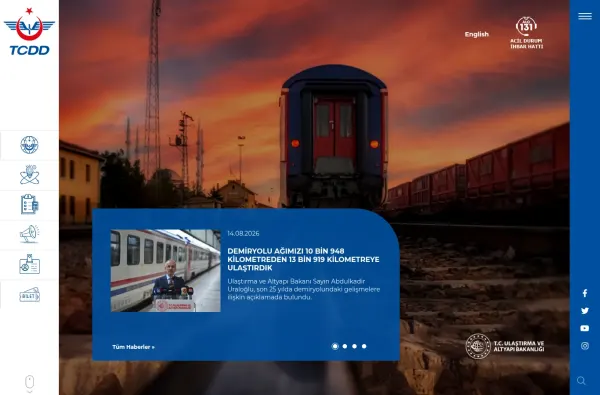
Task: Click the news summary starting 'Ulaştırma ve Altyapı Bakanı'
Action: 304,289
